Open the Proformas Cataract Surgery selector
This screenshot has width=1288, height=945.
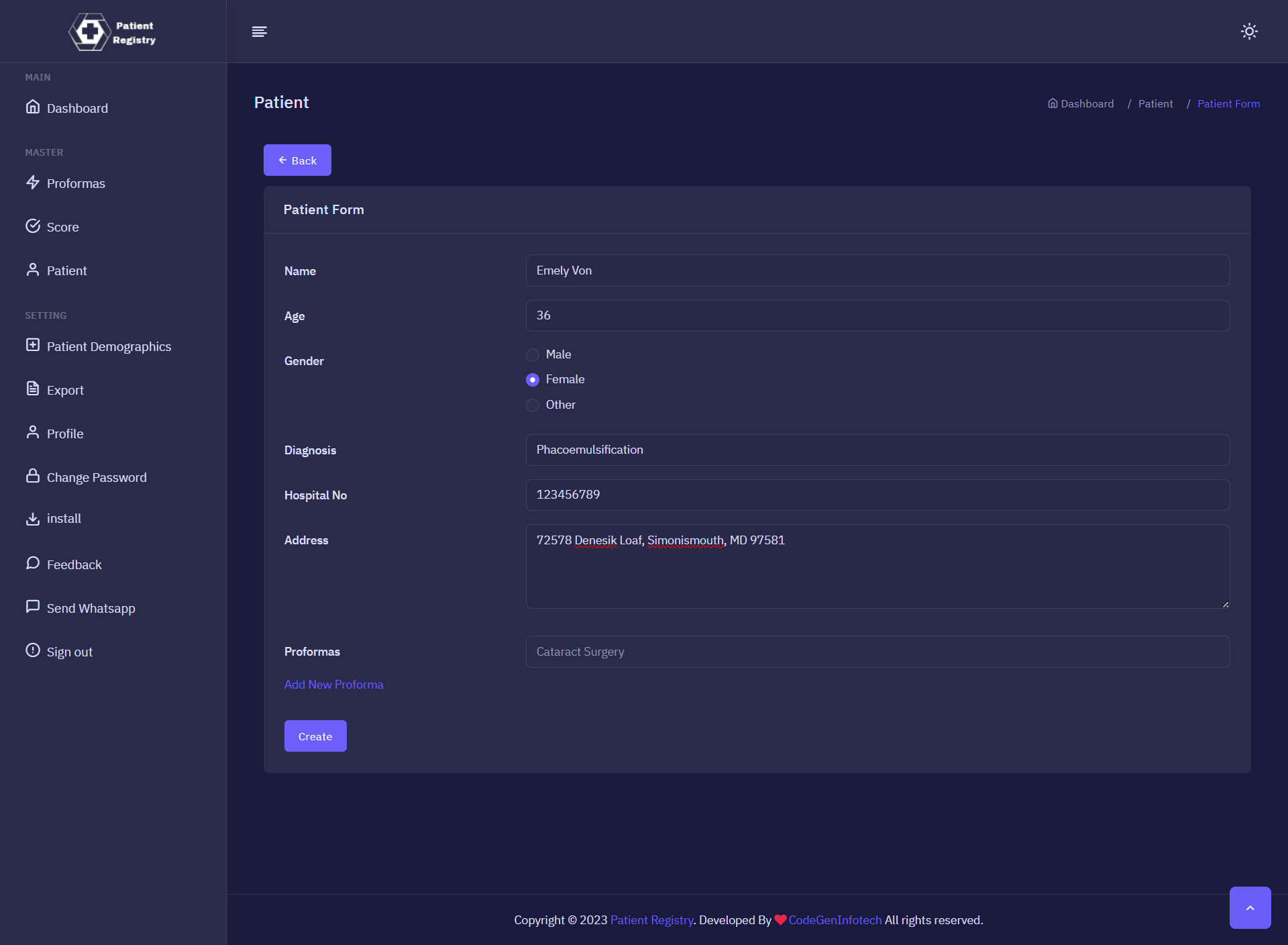877,652
